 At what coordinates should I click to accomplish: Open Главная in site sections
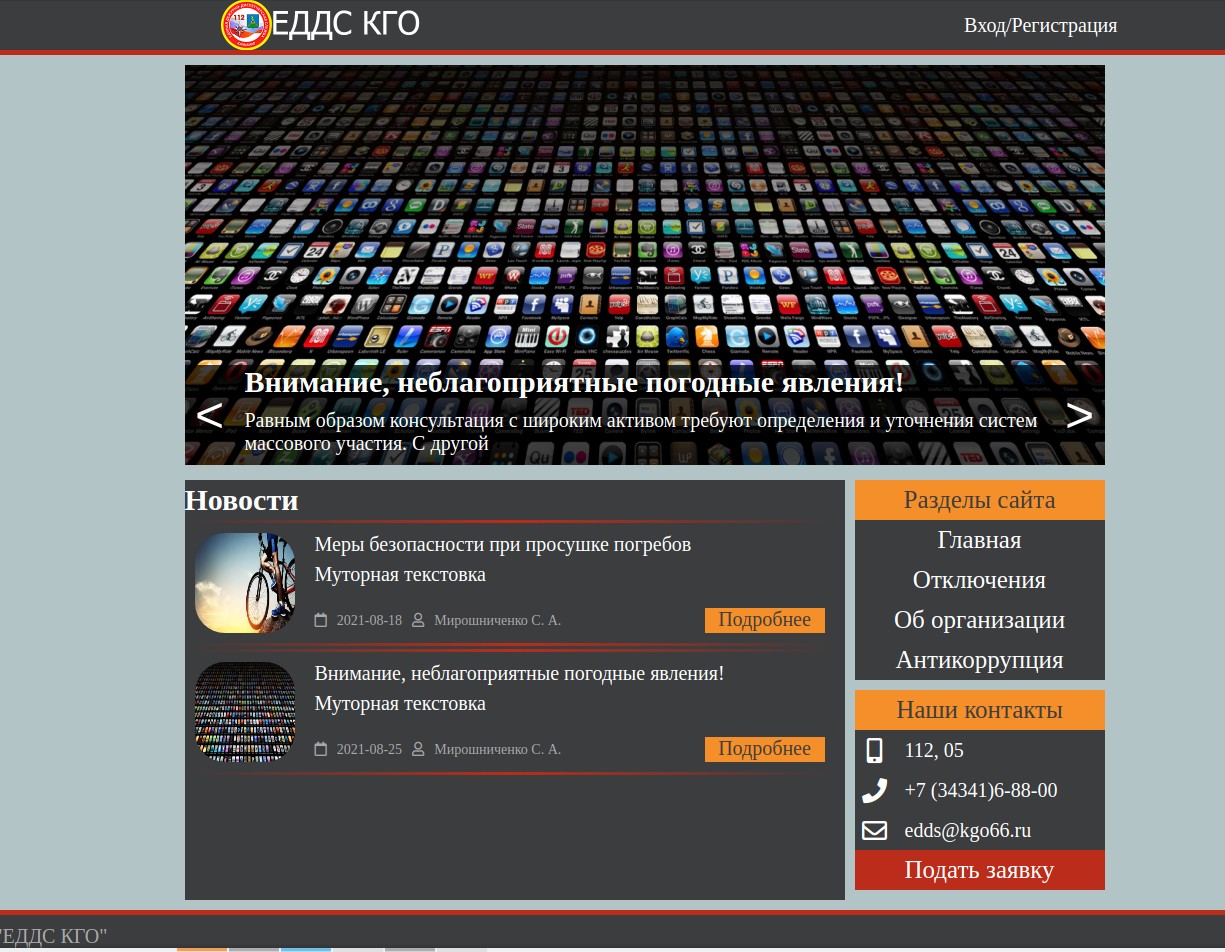pos(980,540)
